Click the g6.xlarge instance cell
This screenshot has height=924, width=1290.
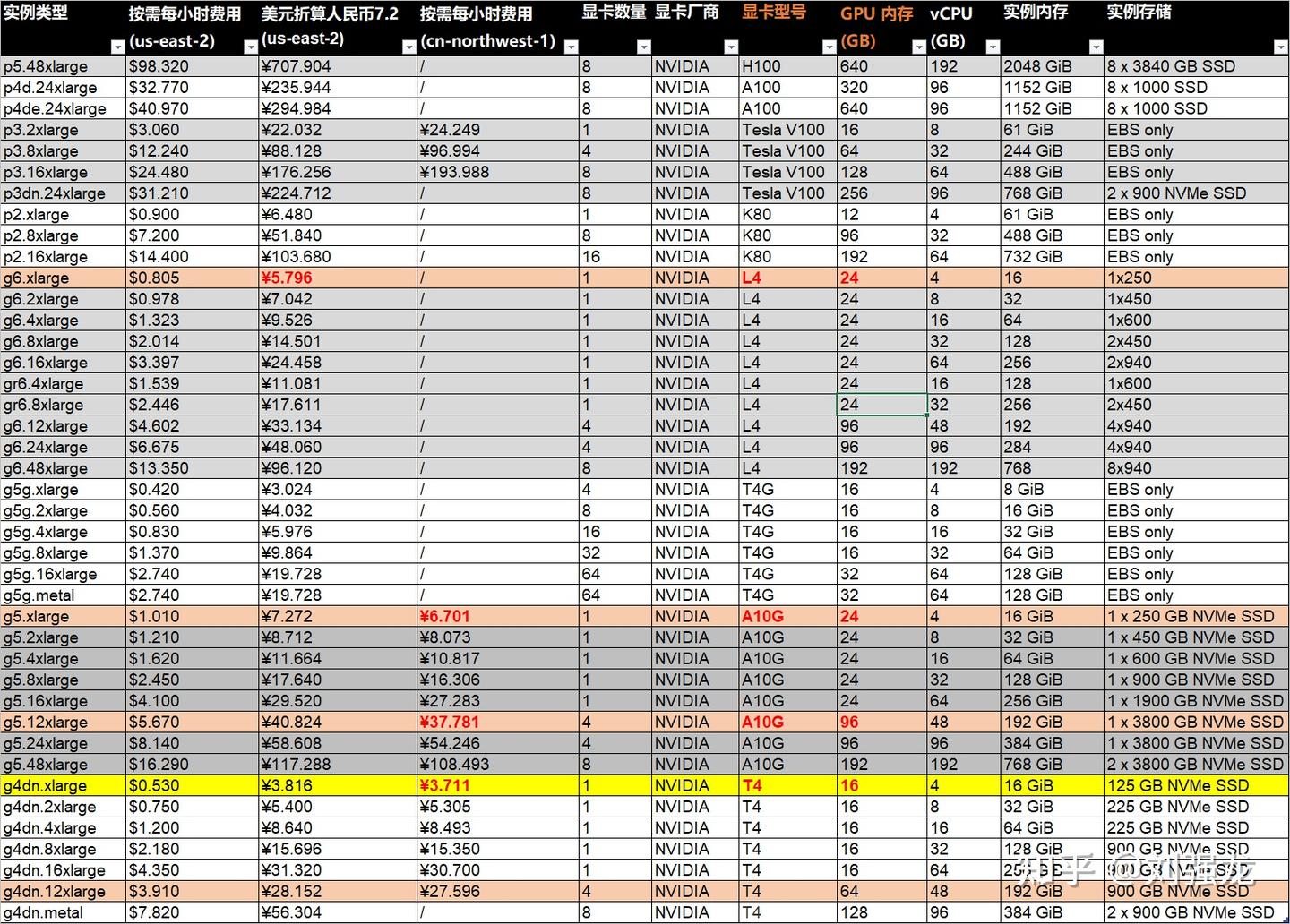coord(64,278)
